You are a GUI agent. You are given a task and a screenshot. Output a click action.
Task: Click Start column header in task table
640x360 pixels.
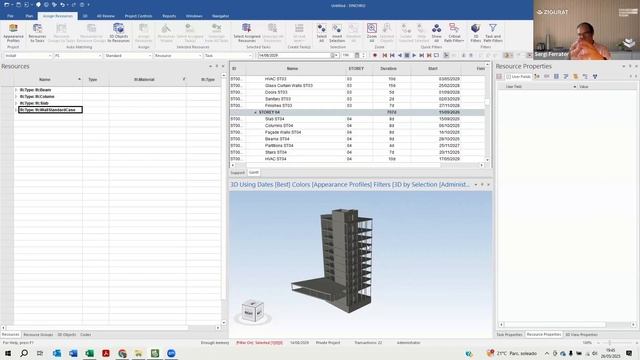tap(433, 69)
